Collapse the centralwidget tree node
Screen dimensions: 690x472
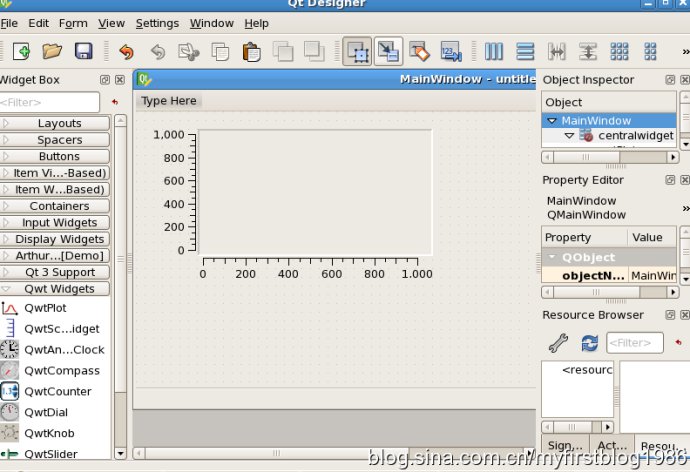click(x=569, y=135)
